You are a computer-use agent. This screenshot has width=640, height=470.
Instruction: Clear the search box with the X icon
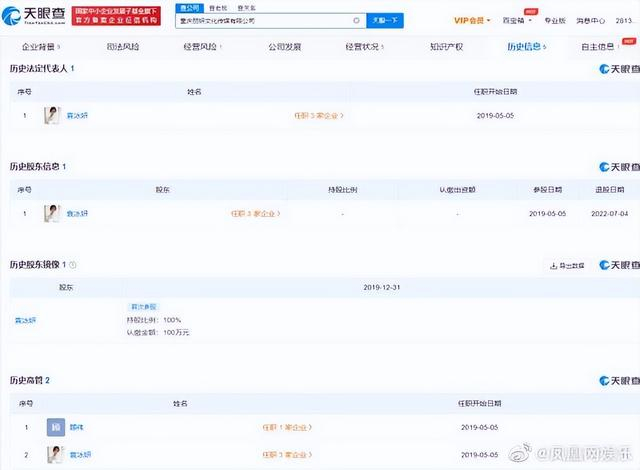pyautogui.click(x=356, y=19)
